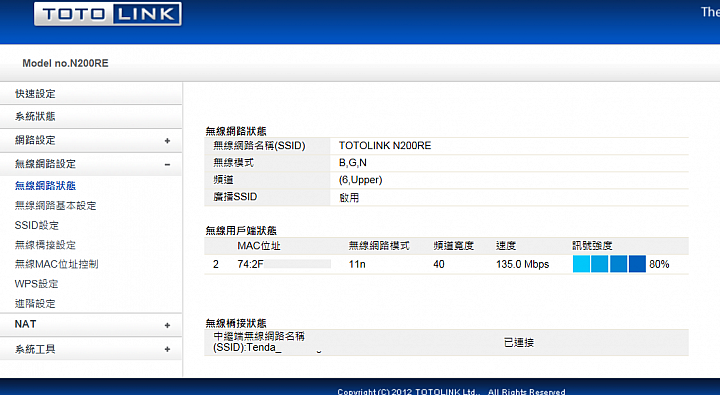Screen dimensions: 720x395
Task: Open 無線MAC位址控制 page
Action: coord(56,264)
